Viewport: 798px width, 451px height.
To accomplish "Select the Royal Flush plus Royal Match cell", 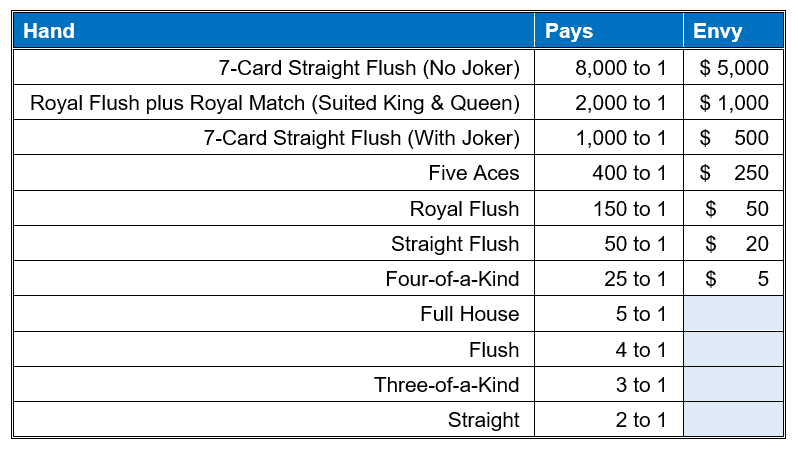I will (x=275, y=103).
